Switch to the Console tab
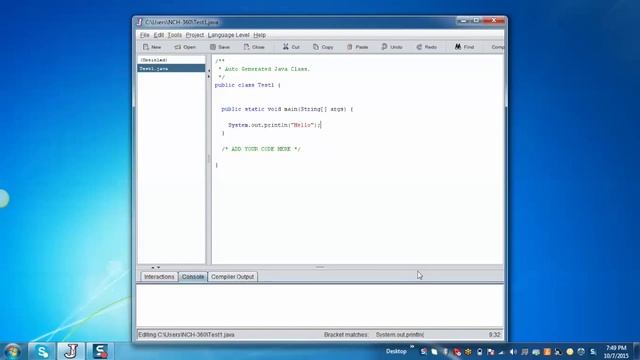The height and width of the screenshot is (360, 640). tap(193, 277)
